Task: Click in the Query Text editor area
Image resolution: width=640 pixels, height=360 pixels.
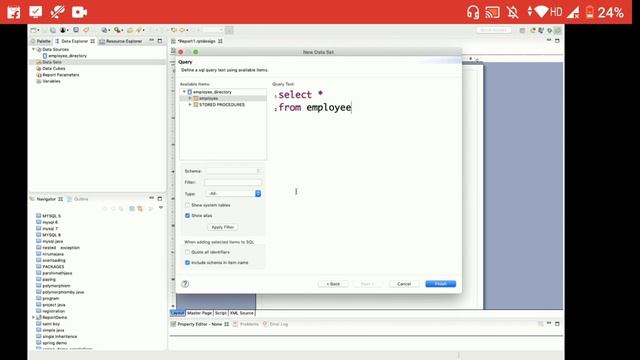Action: 365,180
